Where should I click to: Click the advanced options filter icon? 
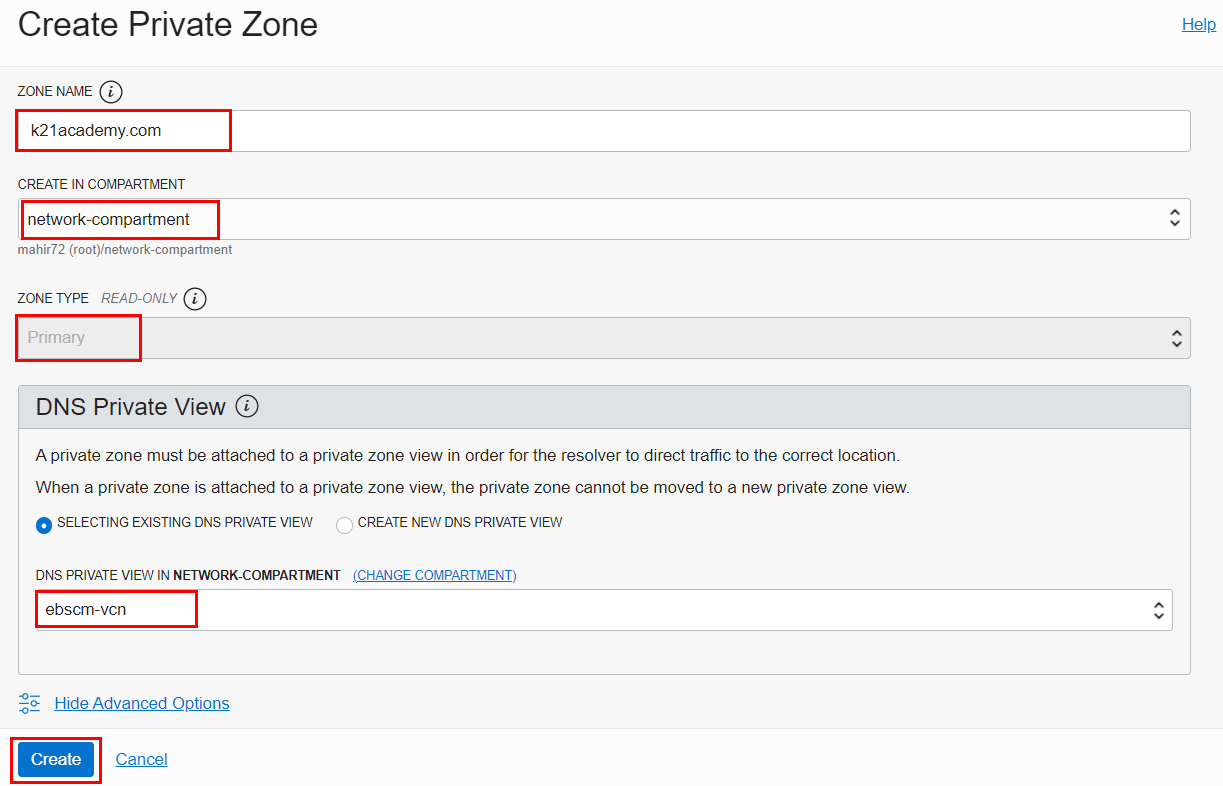[29, 703]
